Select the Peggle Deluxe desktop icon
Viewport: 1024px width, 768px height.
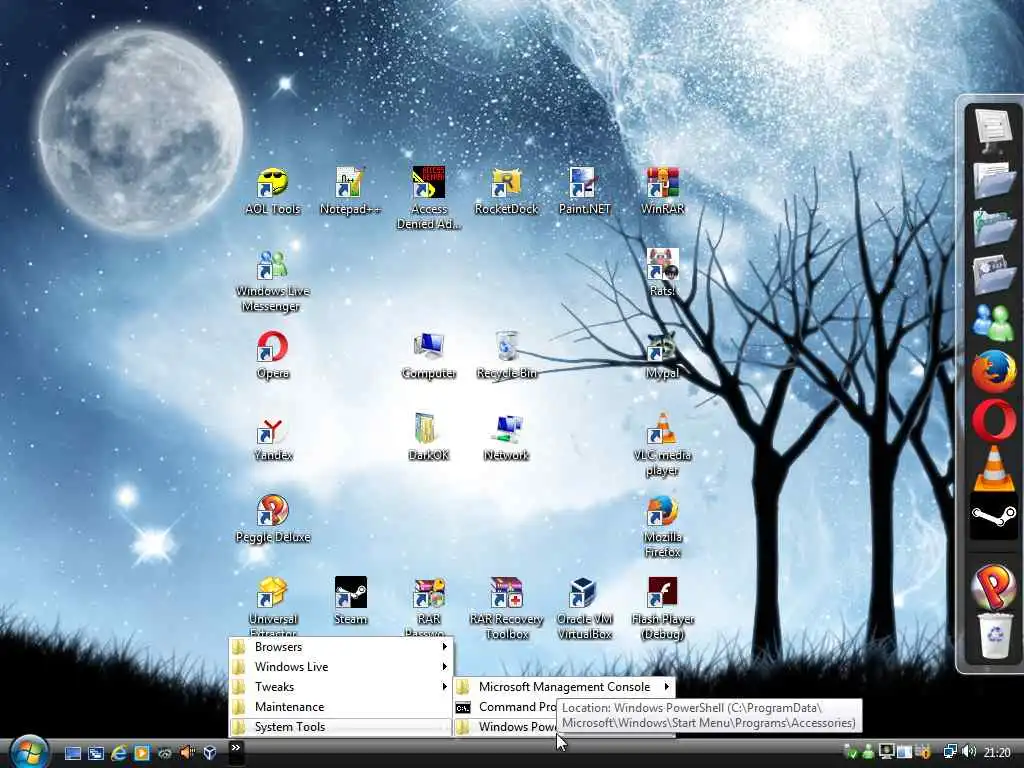[x=272, y=519]
